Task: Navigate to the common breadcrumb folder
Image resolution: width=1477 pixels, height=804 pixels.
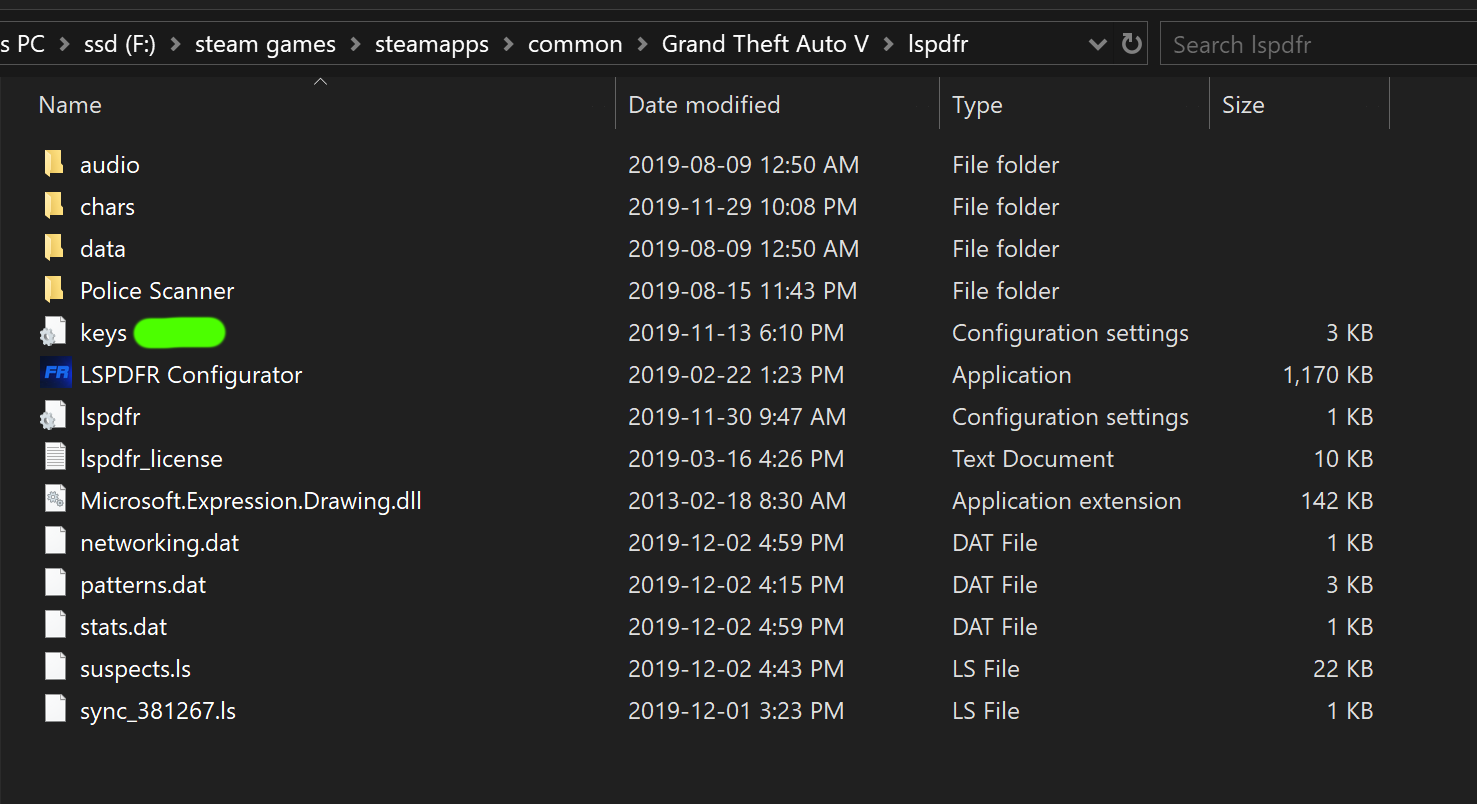Action: point(575,45)
